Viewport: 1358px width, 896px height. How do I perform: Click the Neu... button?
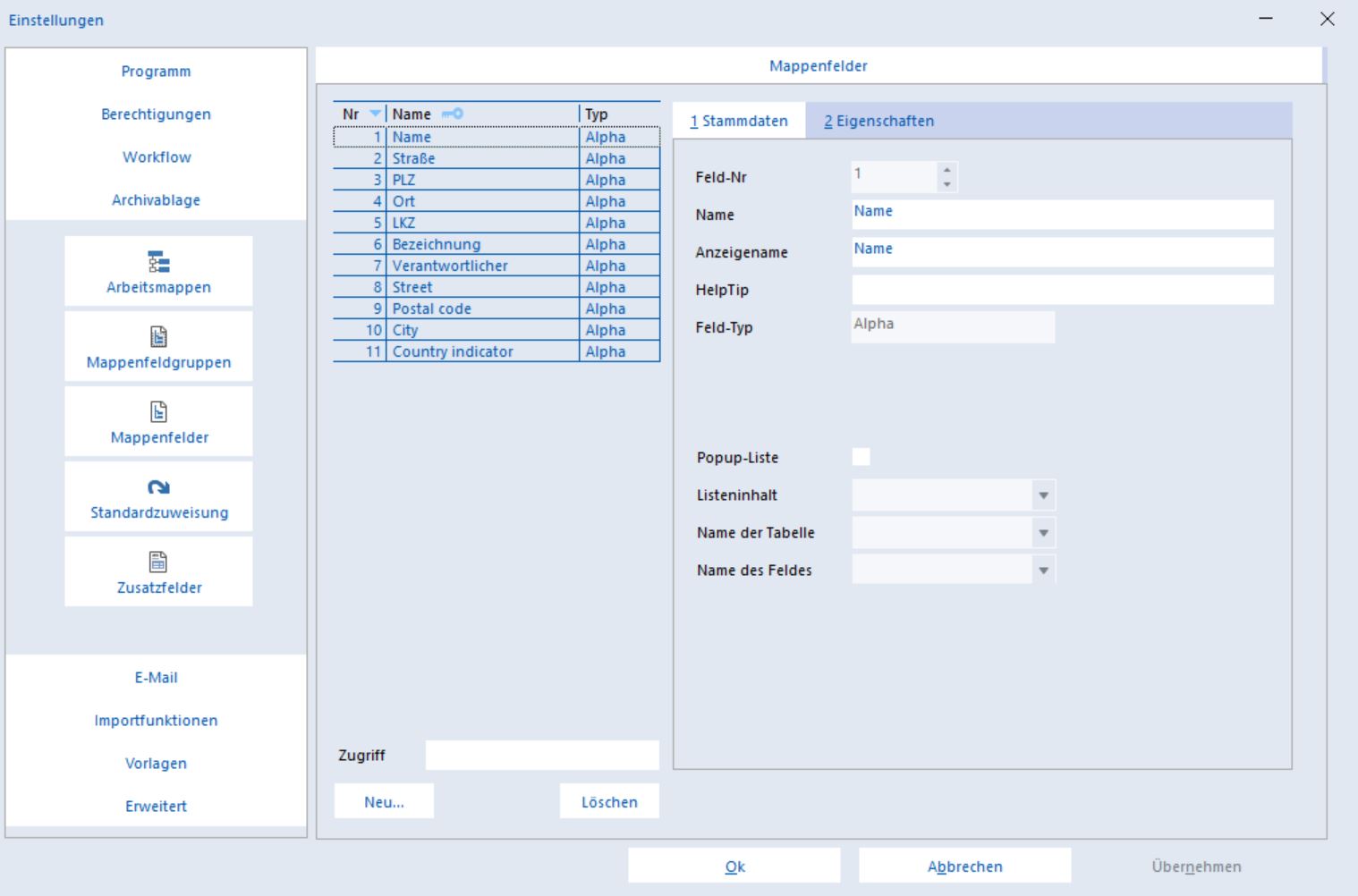click(384, 802)
